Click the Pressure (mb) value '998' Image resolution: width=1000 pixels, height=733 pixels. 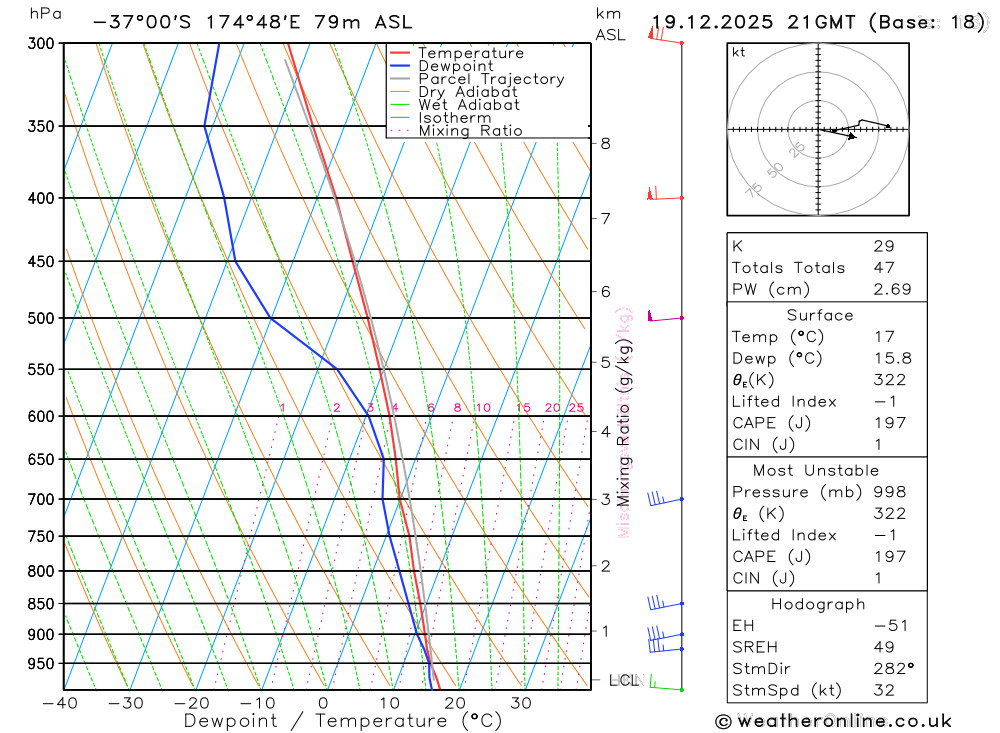(890, 492)
